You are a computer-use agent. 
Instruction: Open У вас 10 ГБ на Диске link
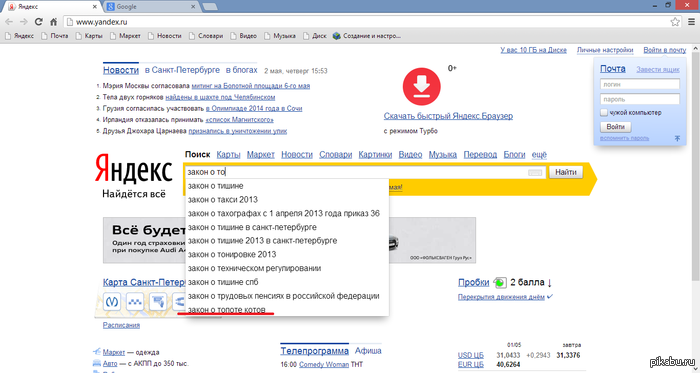tap(533, 50)
